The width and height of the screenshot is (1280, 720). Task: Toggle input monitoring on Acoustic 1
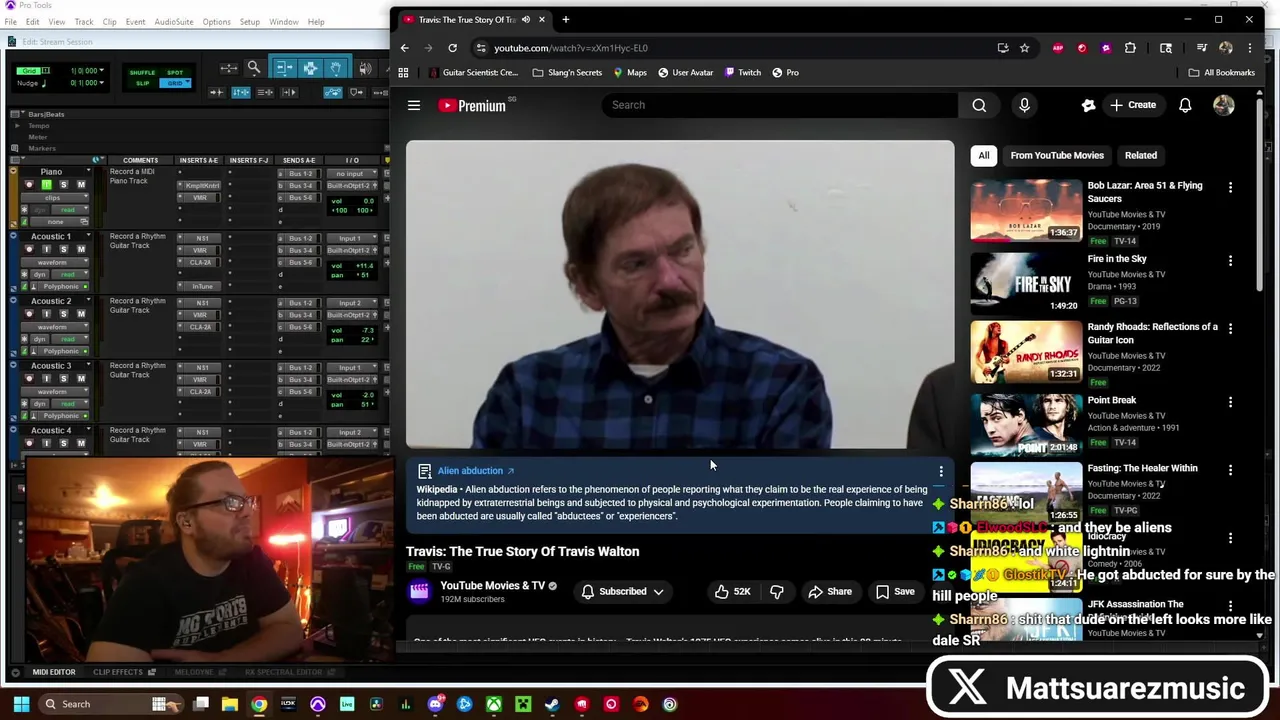46,249
